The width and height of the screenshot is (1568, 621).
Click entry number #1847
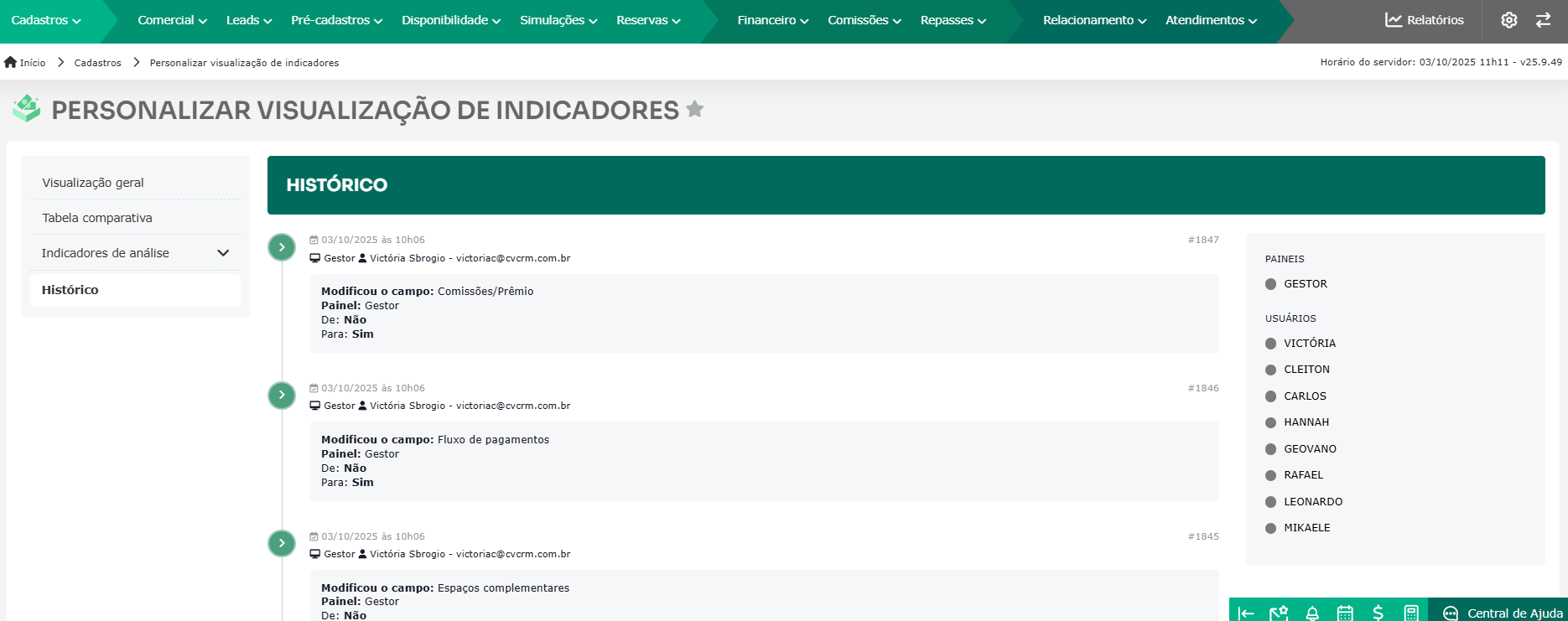1203,240
